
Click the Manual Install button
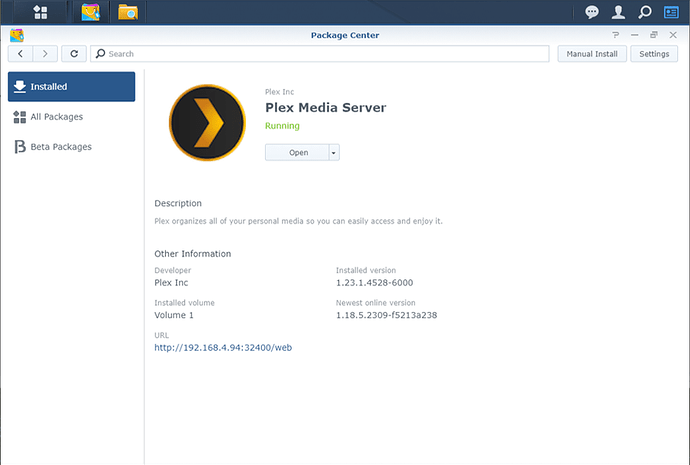pos(592,54)
